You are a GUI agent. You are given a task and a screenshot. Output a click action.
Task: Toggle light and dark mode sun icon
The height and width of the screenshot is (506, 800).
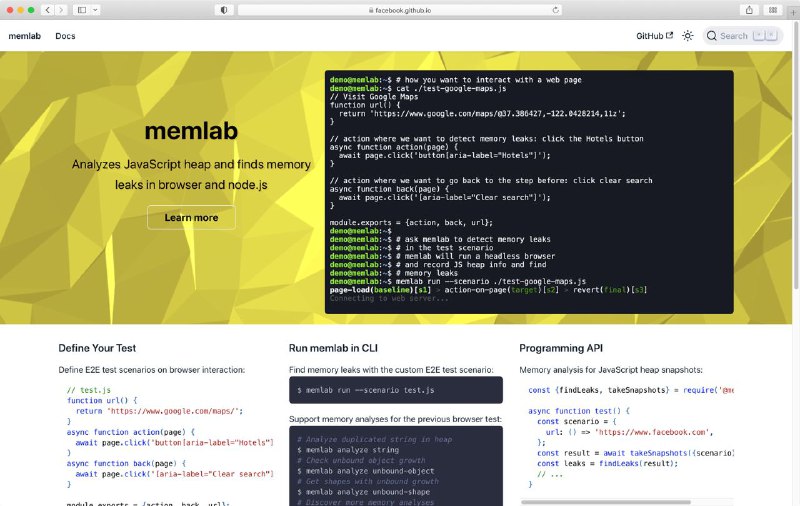(x=688, y=36)
